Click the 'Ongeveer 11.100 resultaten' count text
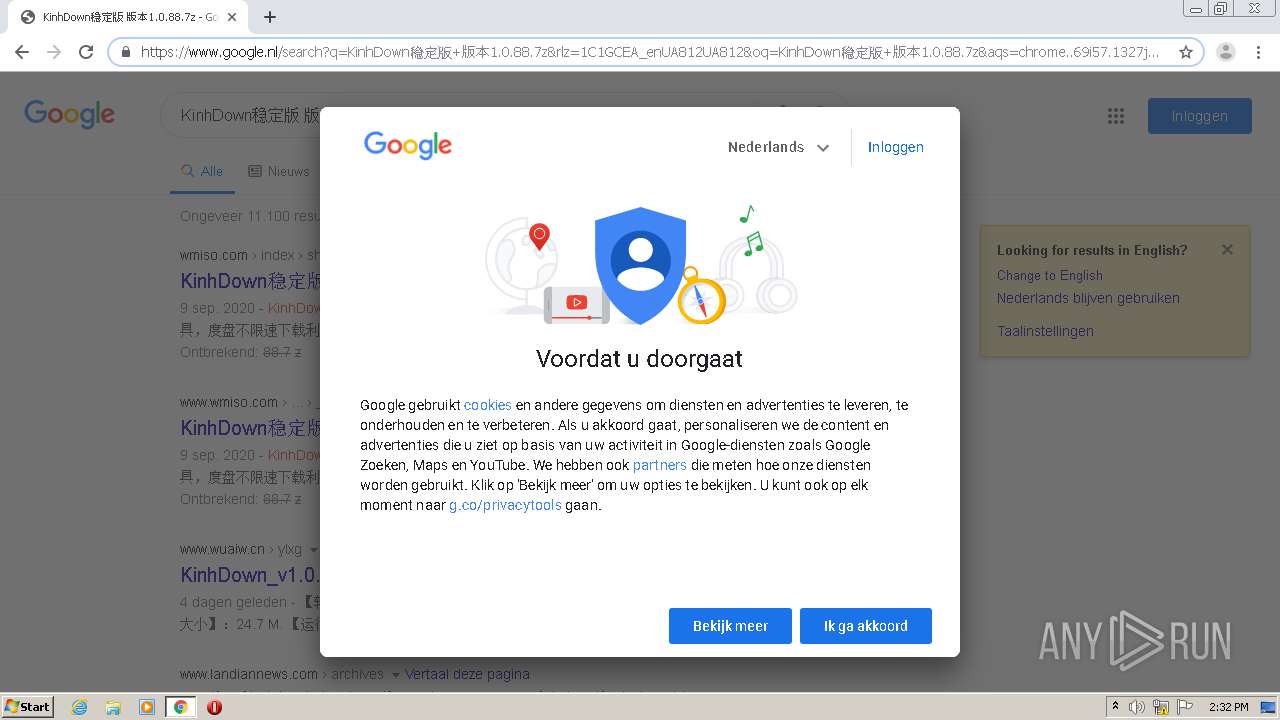 [250, 216]
